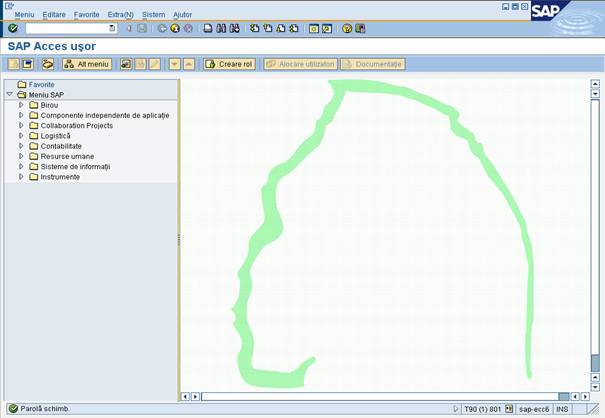Click the Customize local layout icon

[x=360, y=29]
